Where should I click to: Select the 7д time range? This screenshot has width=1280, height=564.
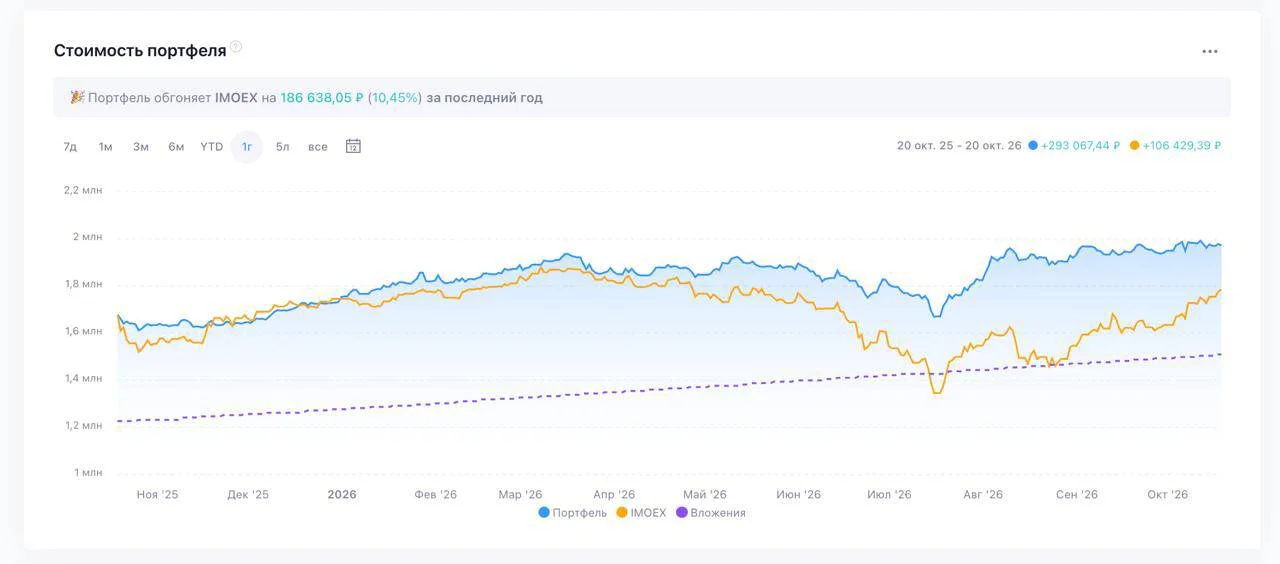pyautogui.click(x=70, y=147)
